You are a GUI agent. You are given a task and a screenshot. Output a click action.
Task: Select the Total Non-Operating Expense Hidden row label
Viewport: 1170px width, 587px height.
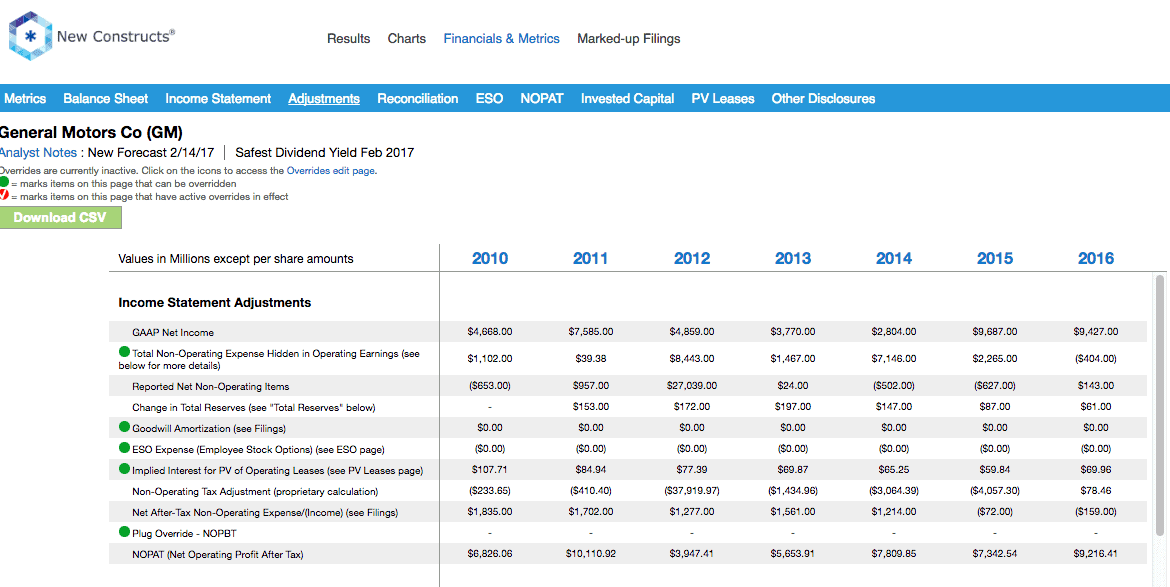coord(269,360)
